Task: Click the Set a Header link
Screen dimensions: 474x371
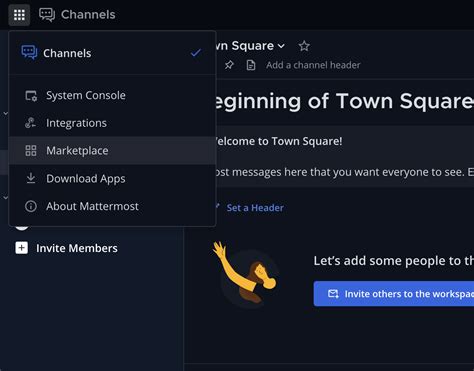Action: (x=255, y=208)
